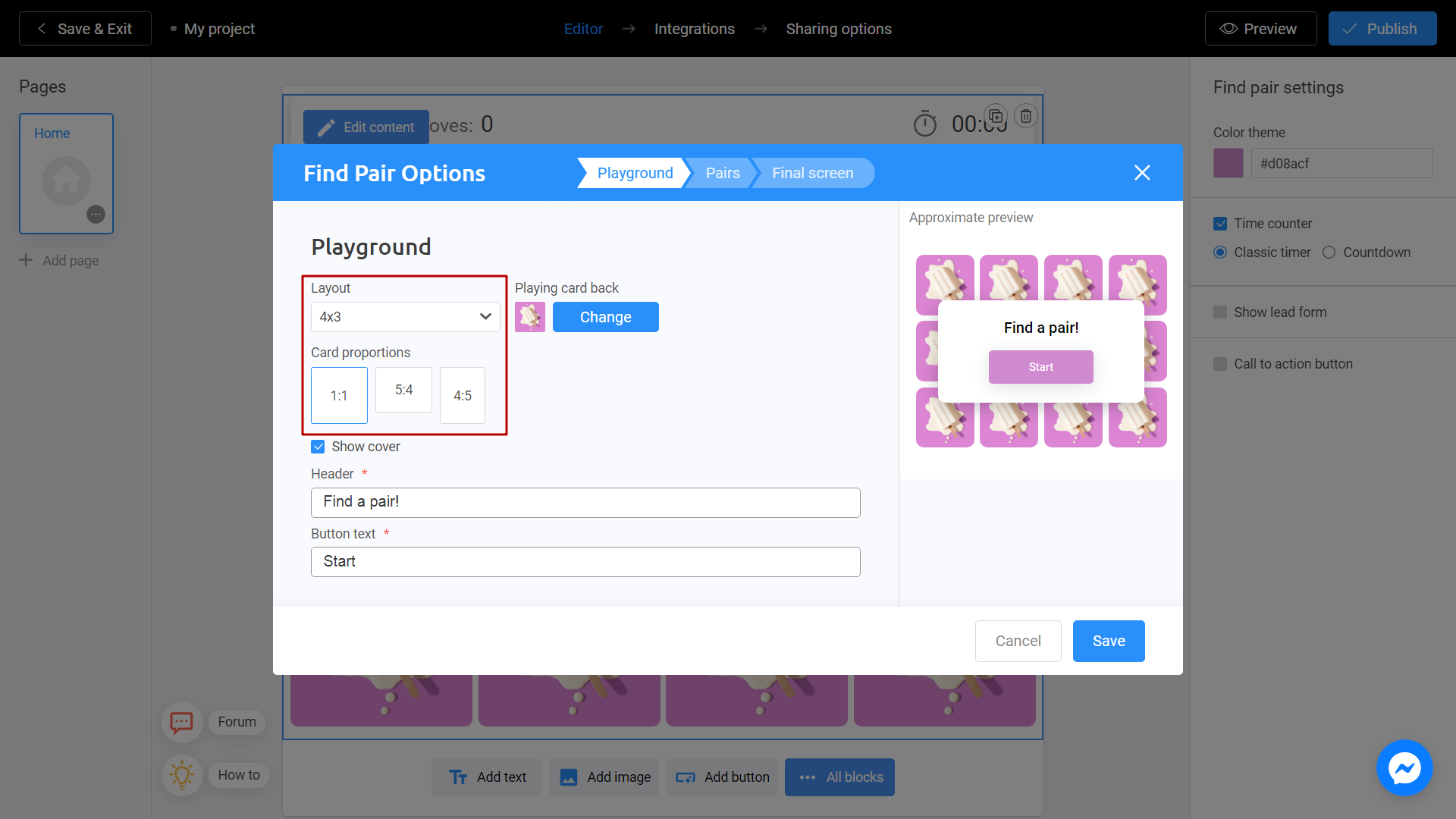Select the Countdown radio button
The height and width of the screenshot is (819, 1456).
pyautogui.click(x=1330, y=253)
